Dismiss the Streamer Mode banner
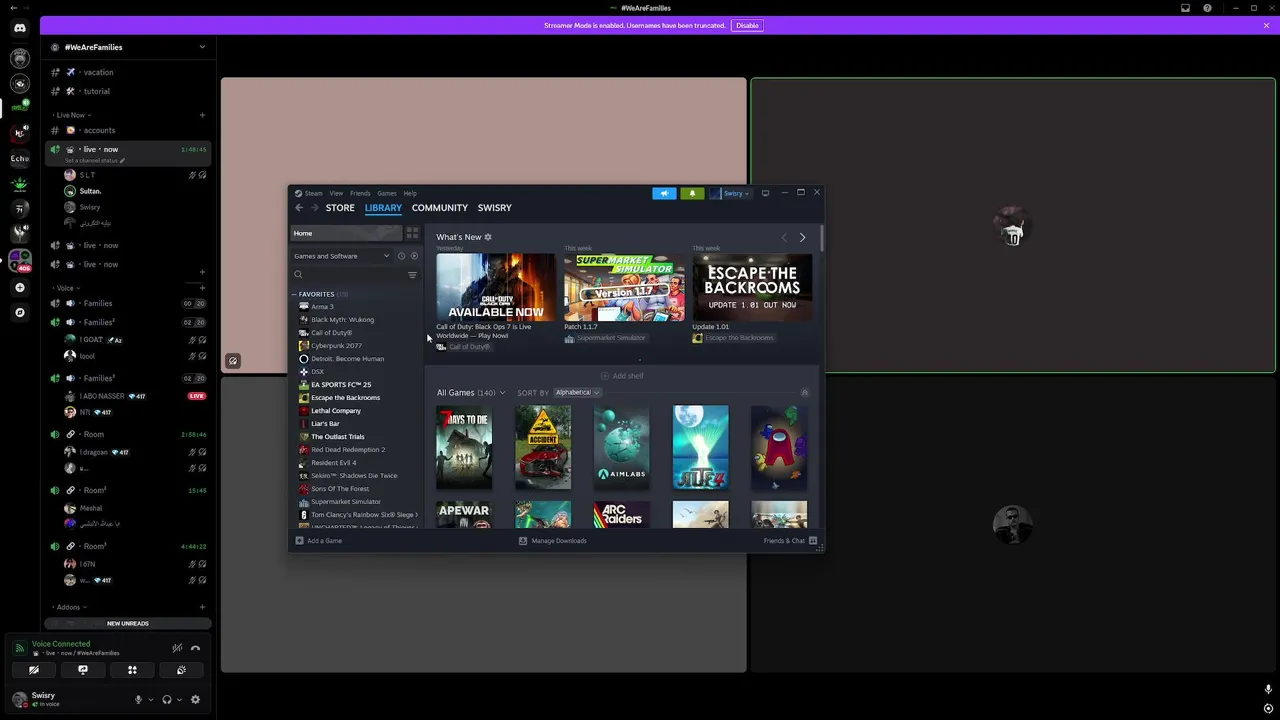The width and height of the screenshot is (1280, 720). pos(1266,25)
